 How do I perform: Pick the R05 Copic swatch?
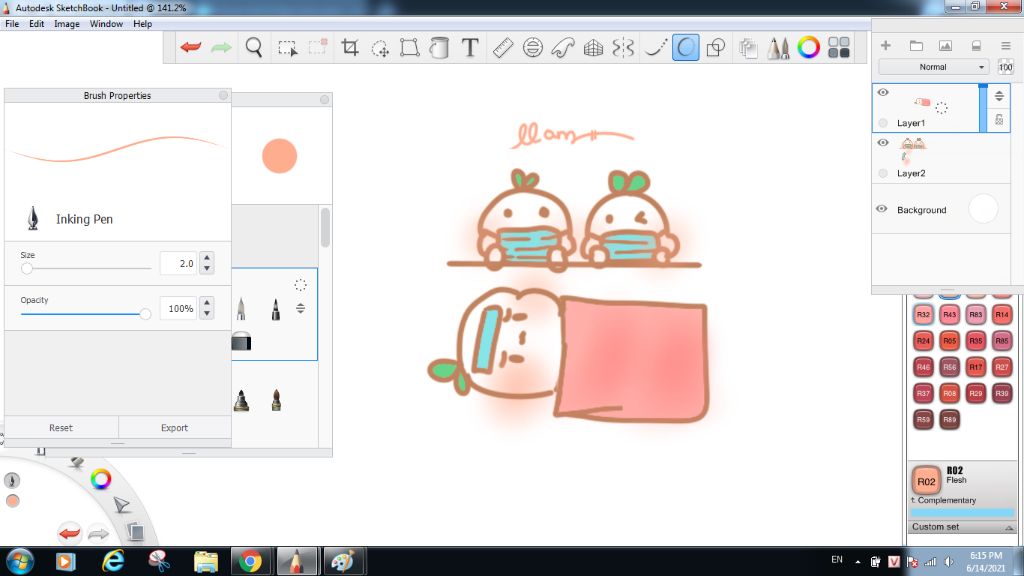950,340
